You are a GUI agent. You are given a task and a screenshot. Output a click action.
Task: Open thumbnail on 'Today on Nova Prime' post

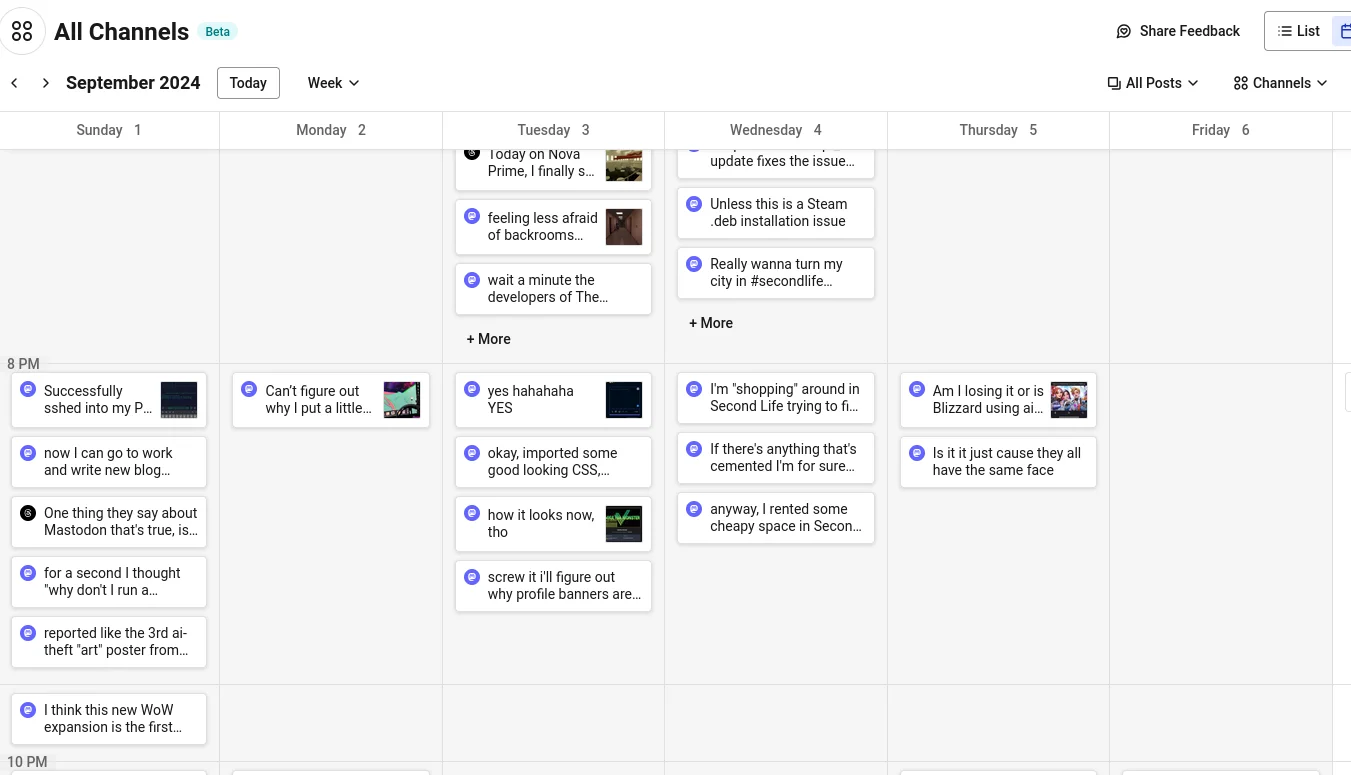(x=624, y=165)
